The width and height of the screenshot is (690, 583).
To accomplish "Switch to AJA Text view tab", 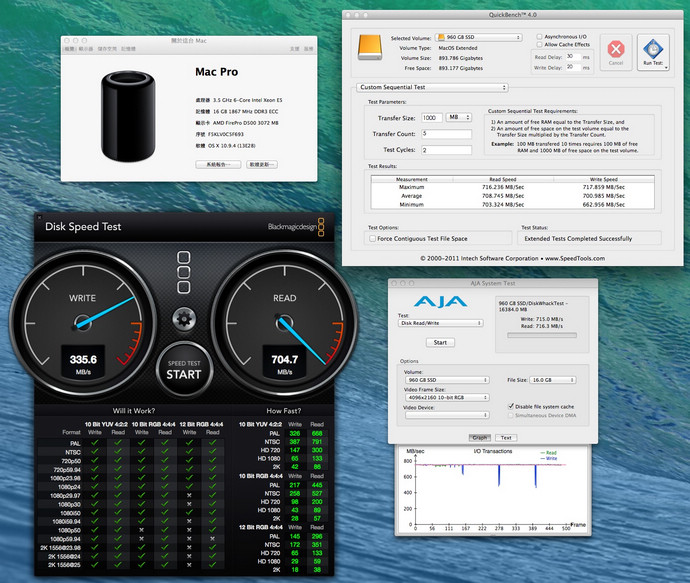I will (506, 438).
